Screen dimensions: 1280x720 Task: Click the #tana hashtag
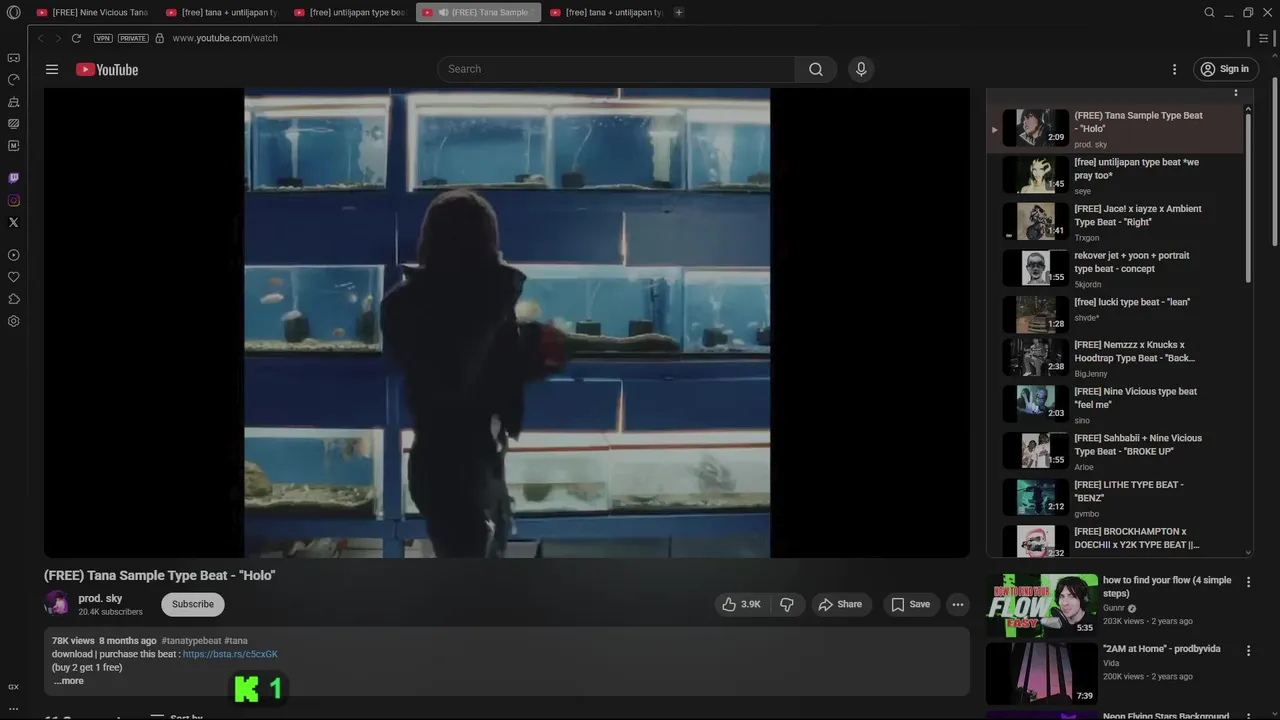pyautogui.click(x=236, y=641)
